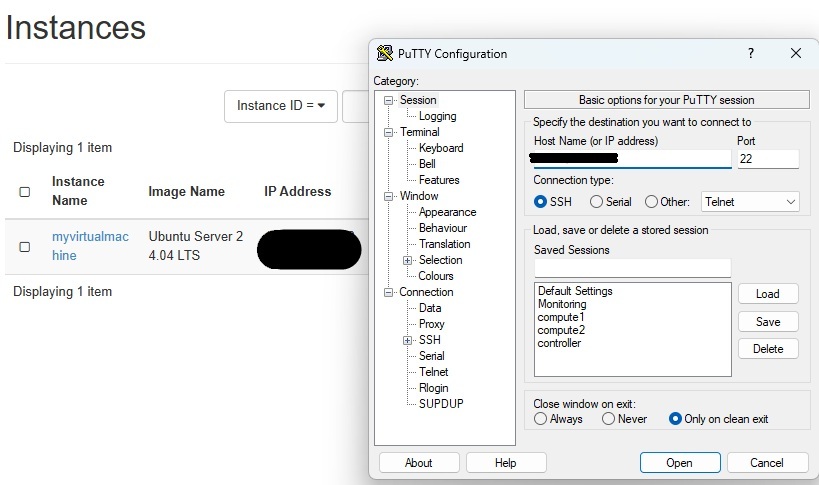Viewport: 819px width, 485px height.
Task: Load the selected saved session
Action: (768, 294)
